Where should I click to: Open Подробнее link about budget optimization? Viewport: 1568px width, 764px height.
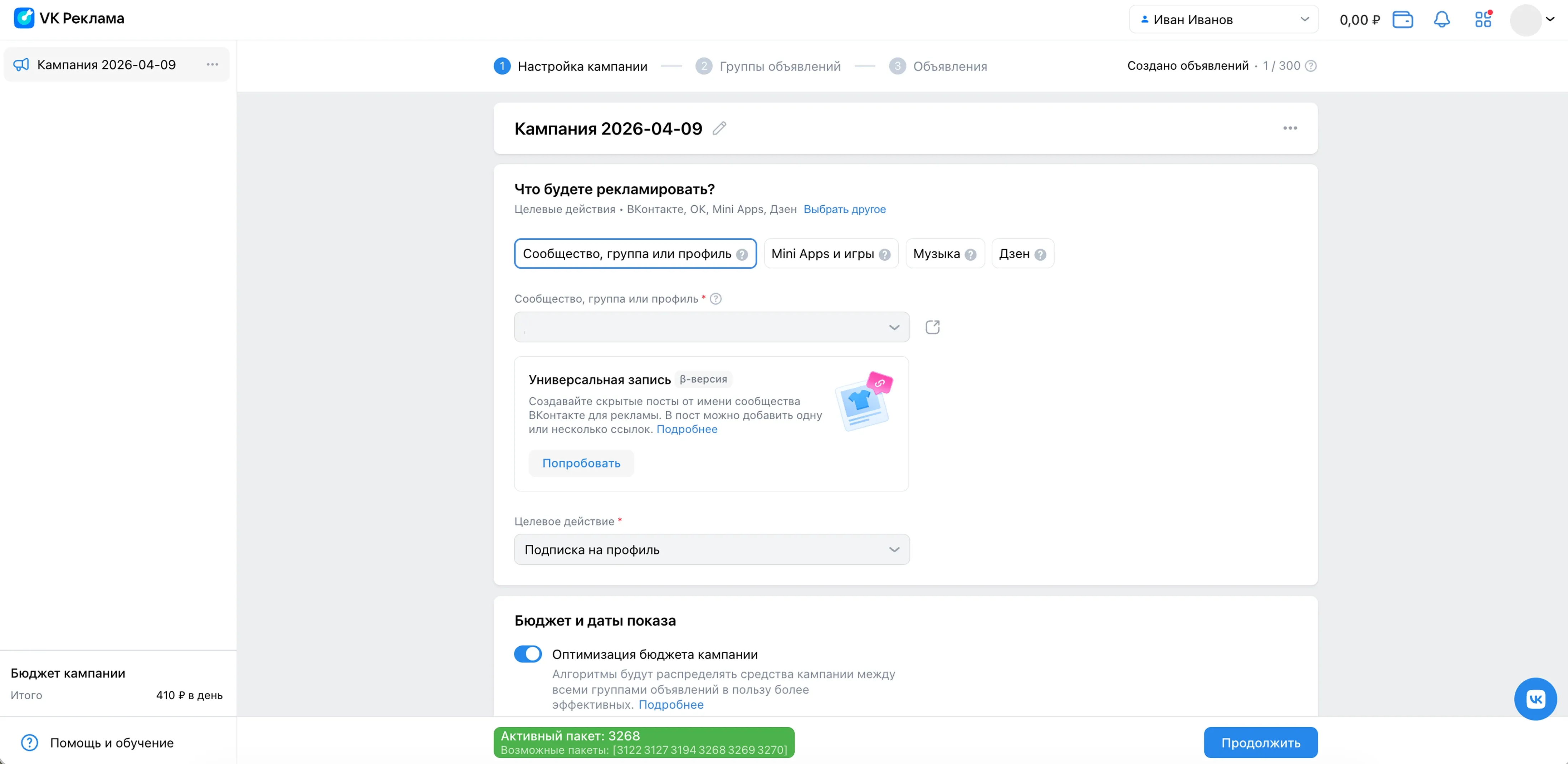click(671, 704)
